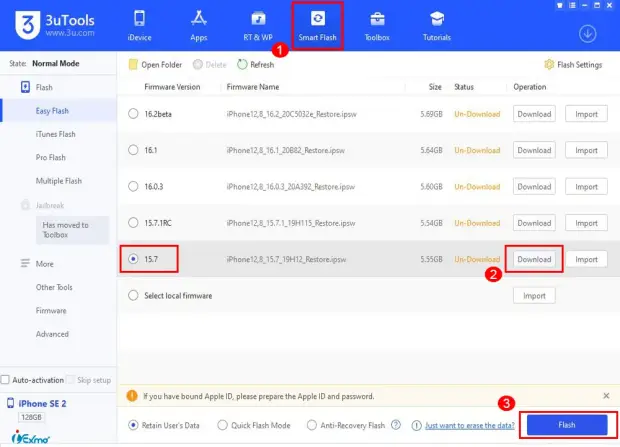The height and width of the screenshot is (447, 620).
Task: Download the 16.1 firmware
Action: pyautogui.click(x=534, y=150)
